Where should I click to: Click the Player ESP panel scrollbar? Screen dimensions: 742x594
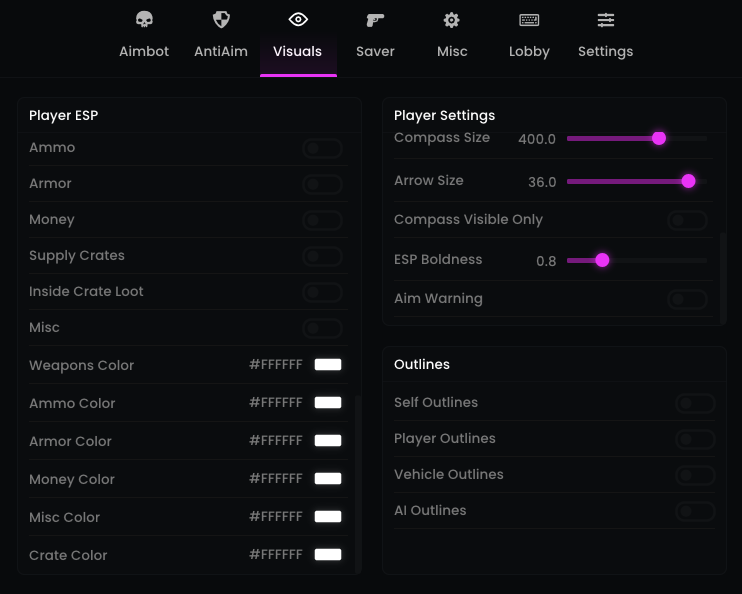[357, 480]
